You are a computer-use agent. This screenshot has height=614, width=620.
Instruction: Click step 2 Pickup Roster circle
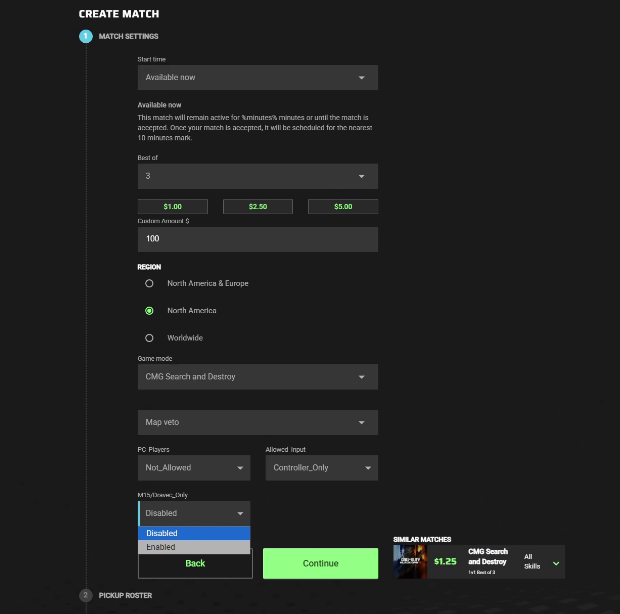click(85, 595)
